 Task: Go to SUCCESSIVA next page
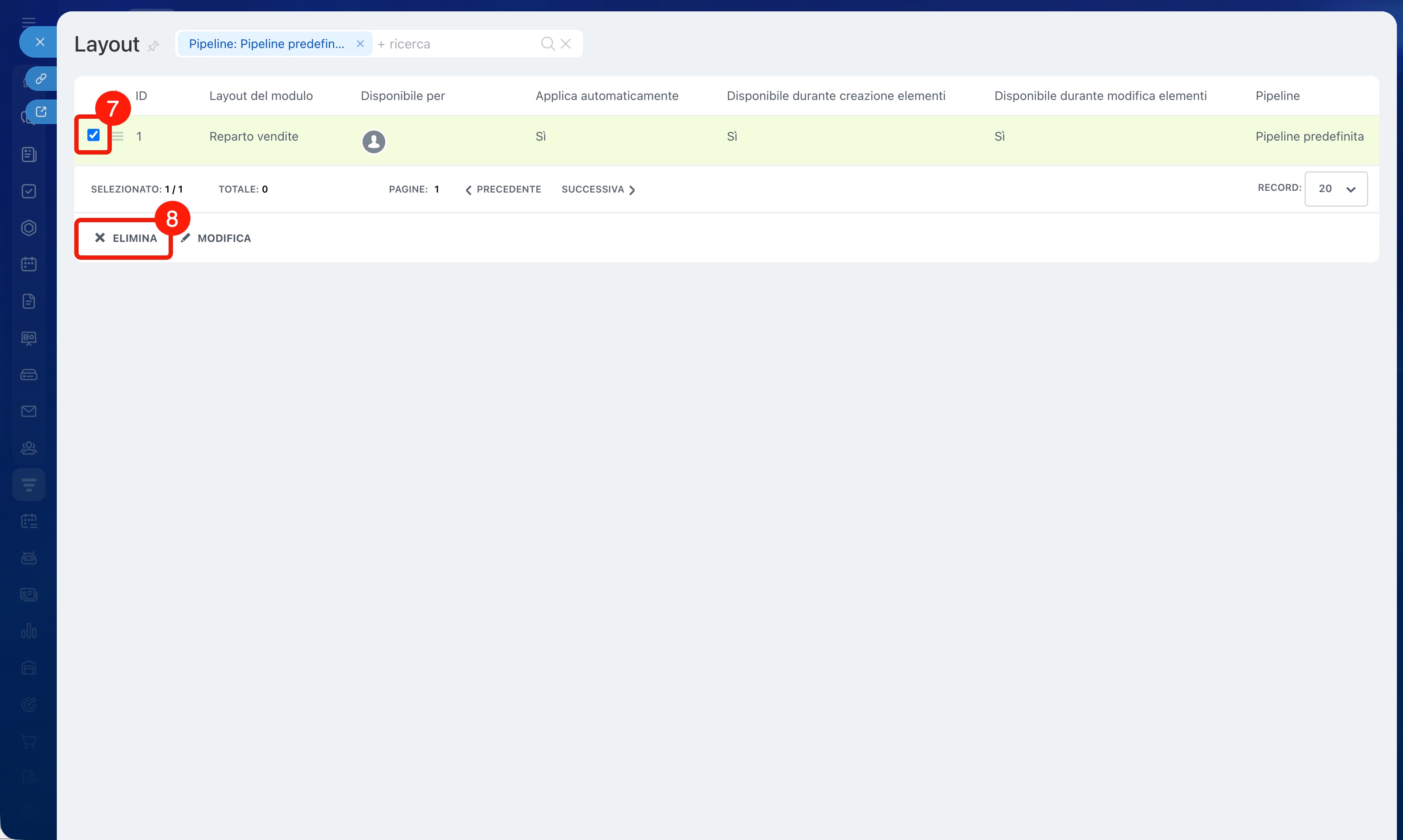click(x=598, y=189)
